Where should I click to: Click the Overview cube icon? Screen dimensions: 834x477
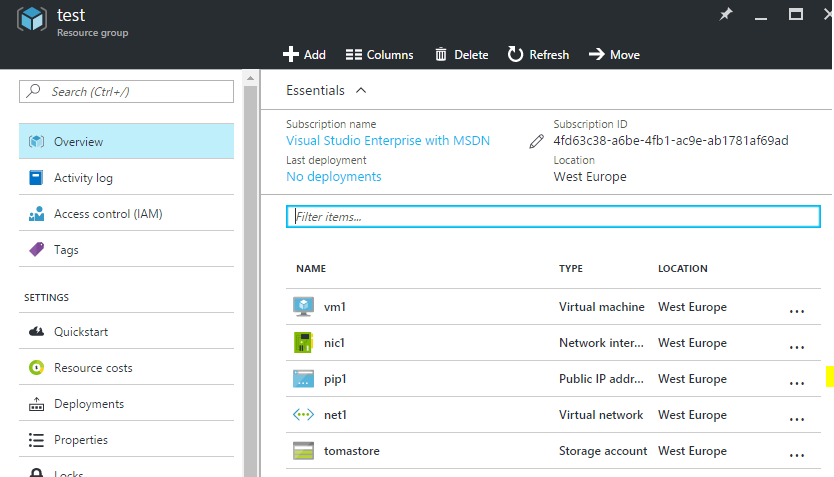[36, 141]
